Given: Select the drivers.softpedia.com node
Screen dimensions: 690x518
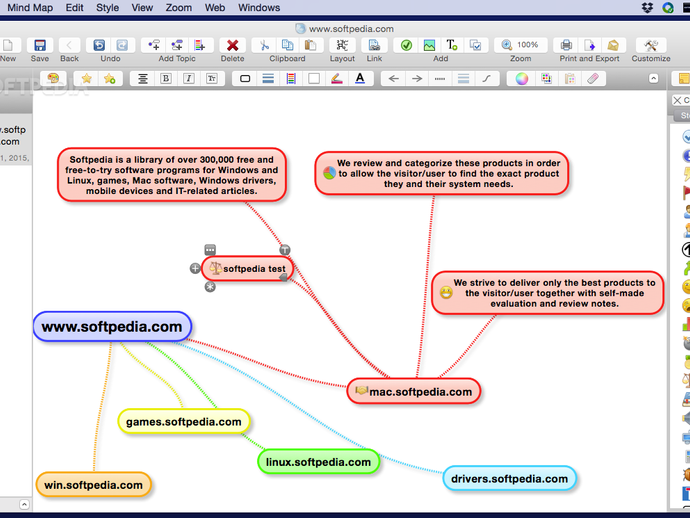Looking at the screenshot, I should click(509, 478).
